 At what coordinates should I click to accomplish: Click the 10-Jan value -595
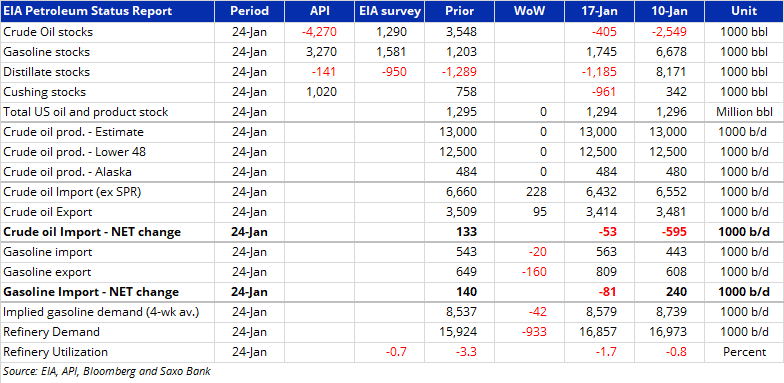pos(674,232)
